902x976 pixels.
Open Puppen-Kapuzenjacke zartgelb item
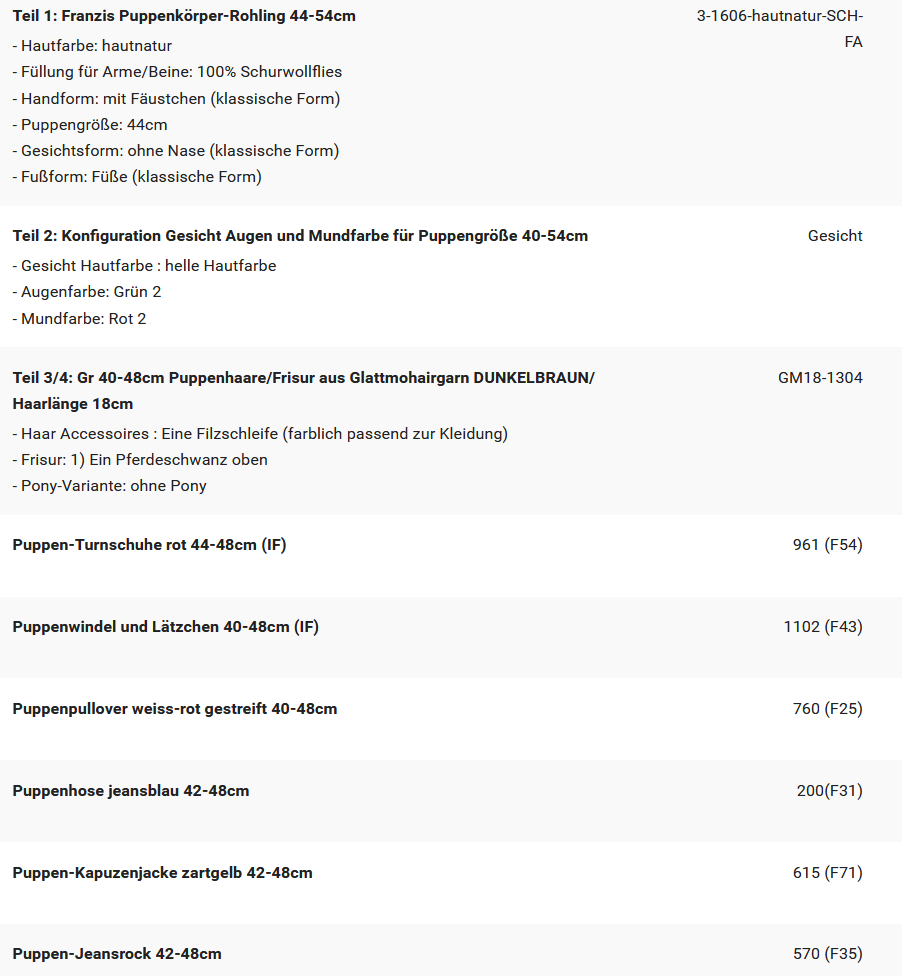[162, 873]
